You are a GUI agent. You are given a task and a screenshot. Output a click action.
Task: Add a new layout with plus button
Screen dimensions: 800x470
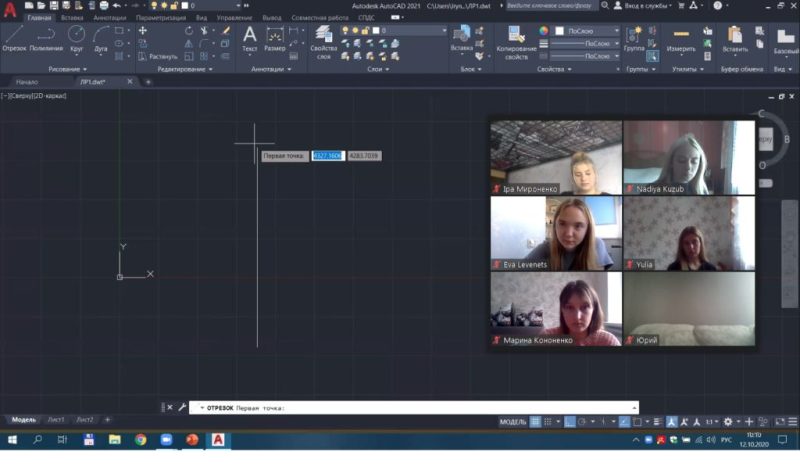tap(107, 419)
